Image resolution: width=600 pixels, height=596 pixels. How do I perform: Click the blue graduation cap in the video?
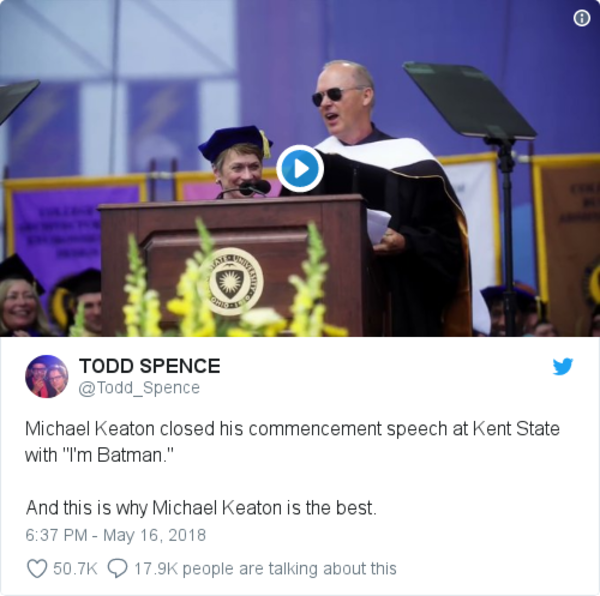(234, 142)
